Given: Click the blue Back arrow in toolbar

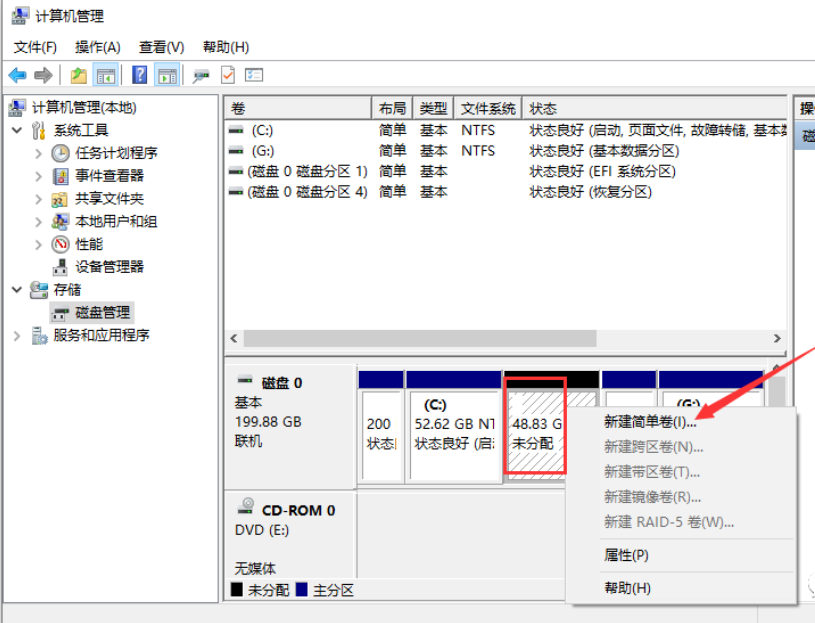Looking at the screenshot, I should [x=17, y=75].
